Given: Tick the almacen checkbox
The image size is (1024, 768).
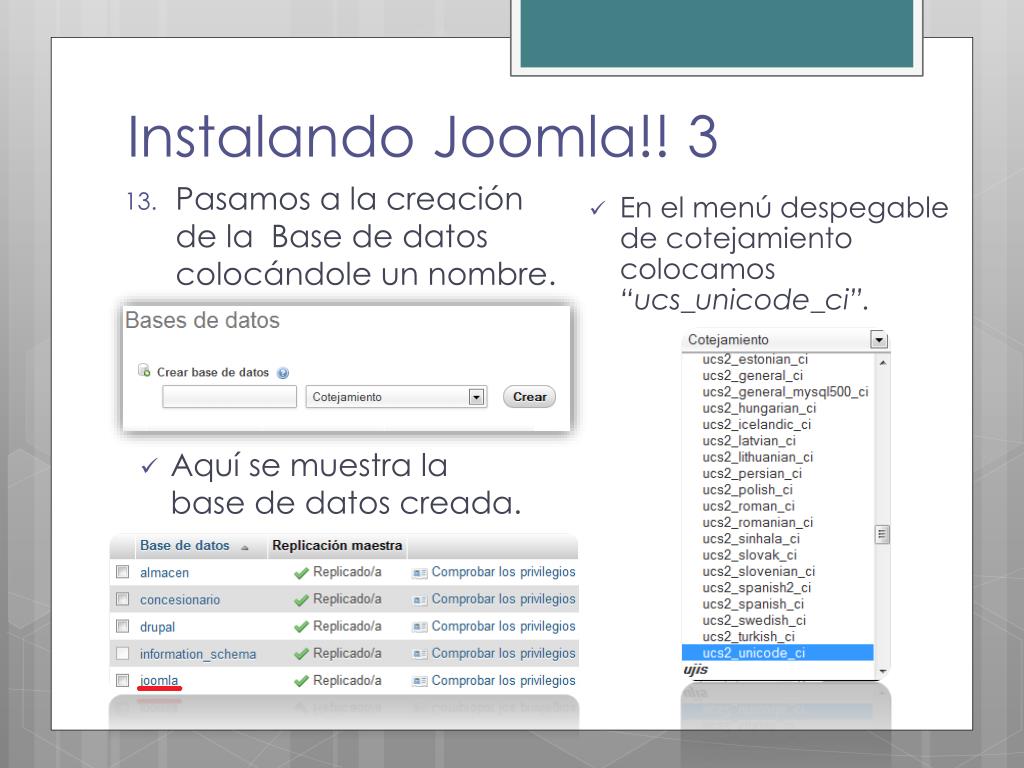Looking at the screenshot, I should (122, 571).
